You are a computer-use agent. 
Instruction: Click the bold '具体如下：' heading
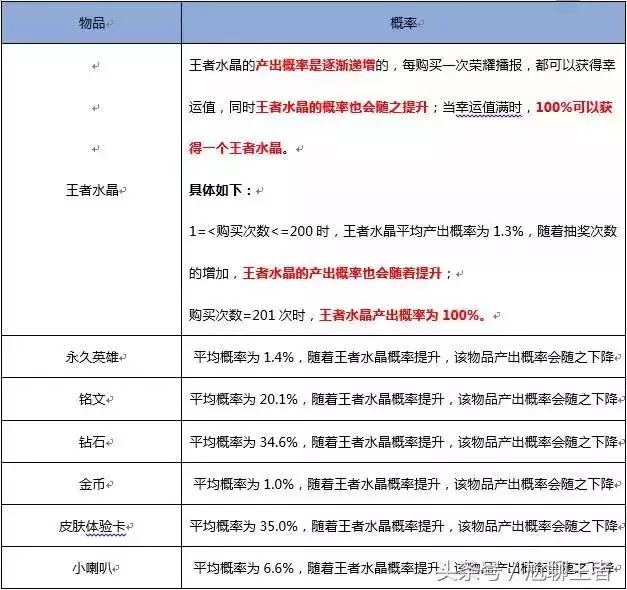(221, 190)
